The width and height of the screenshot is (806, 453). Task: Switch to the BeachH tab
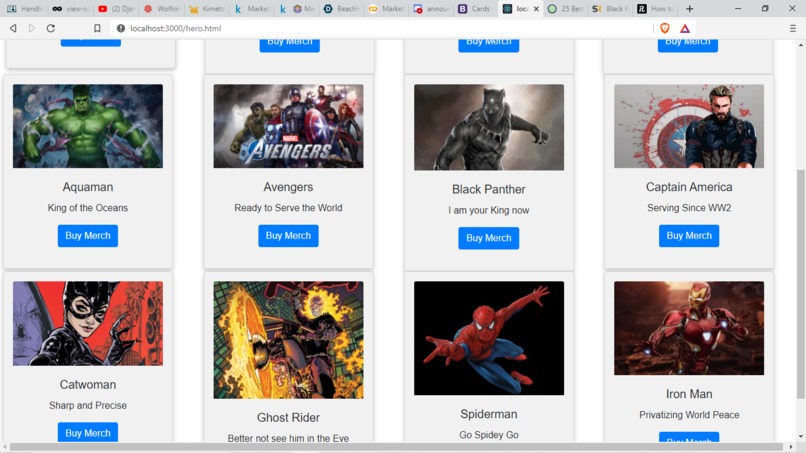click(x=341, y=9)
